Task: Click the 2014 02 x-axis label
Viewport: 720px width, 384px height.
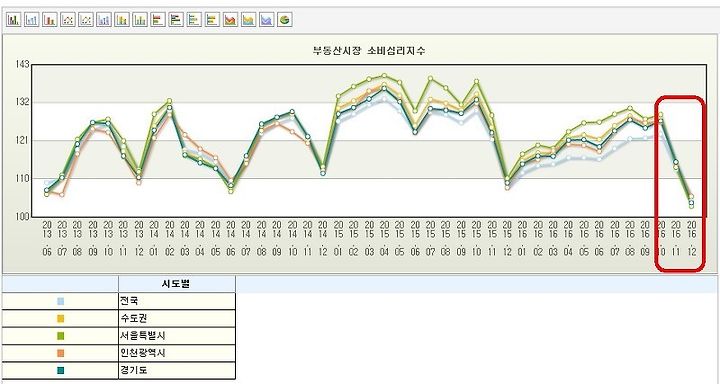Action: tap(169, 239)
